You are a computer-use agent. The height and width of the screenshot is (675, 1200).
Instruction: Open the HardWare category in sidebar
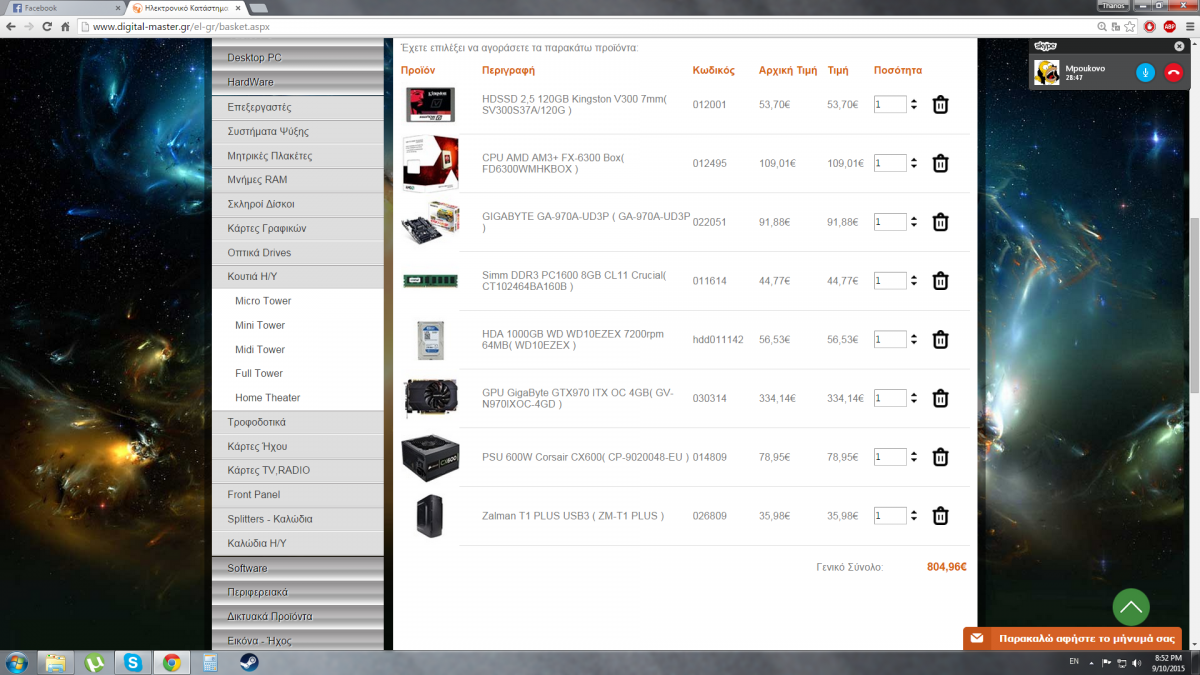298,82
